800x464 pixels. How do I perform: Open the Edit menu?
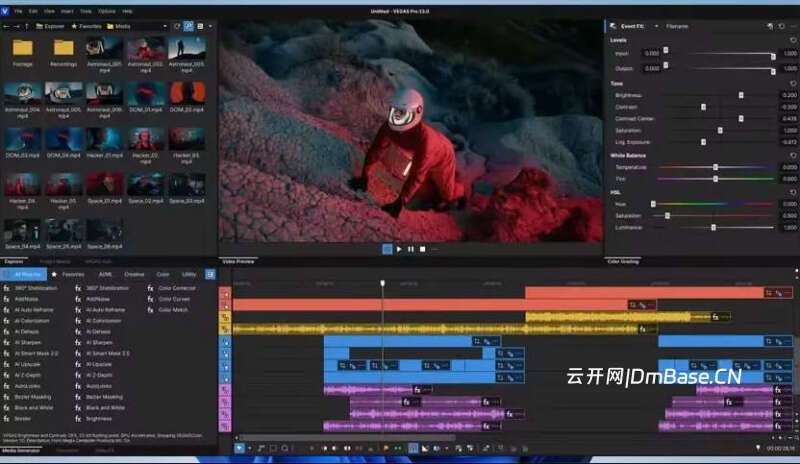coord(33,11)
